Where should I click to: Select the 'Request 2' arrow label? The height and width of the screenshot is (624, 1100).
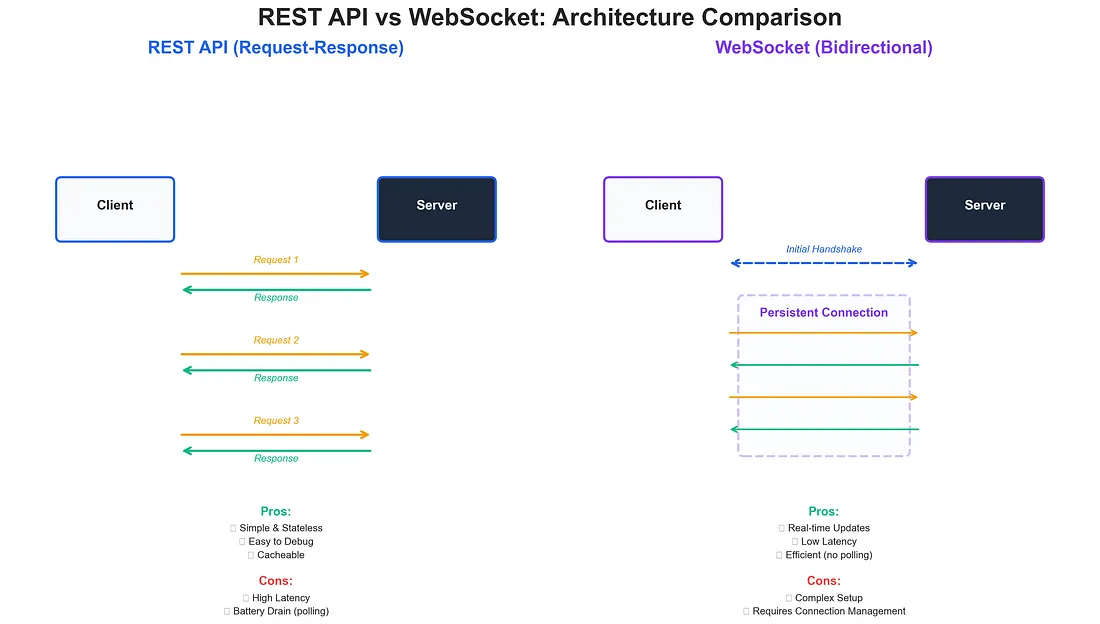point(276,340)
